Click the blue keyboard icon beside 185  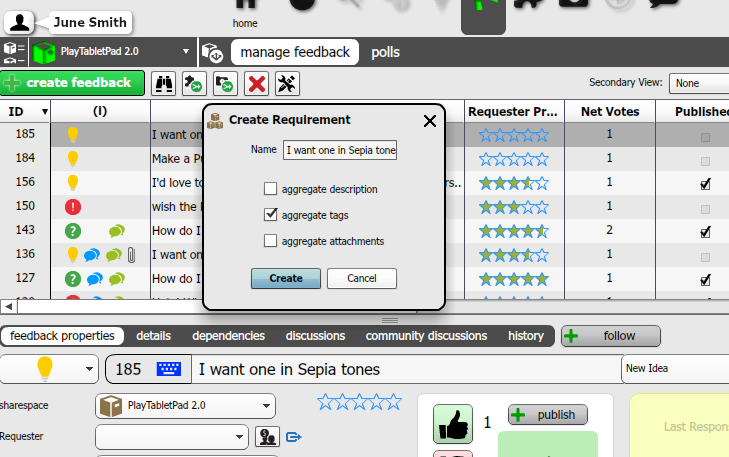[x=169, y=369]
